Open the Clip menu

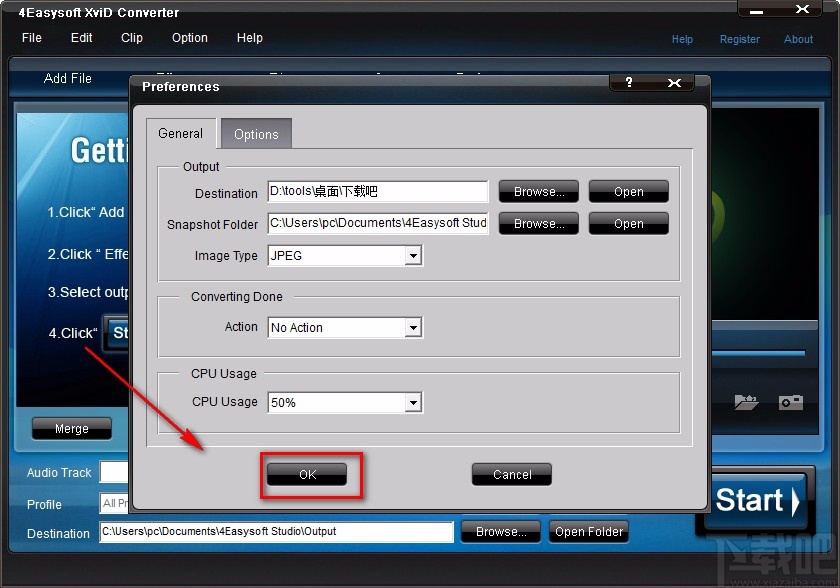pyautogui.click(x=131, y=38)
